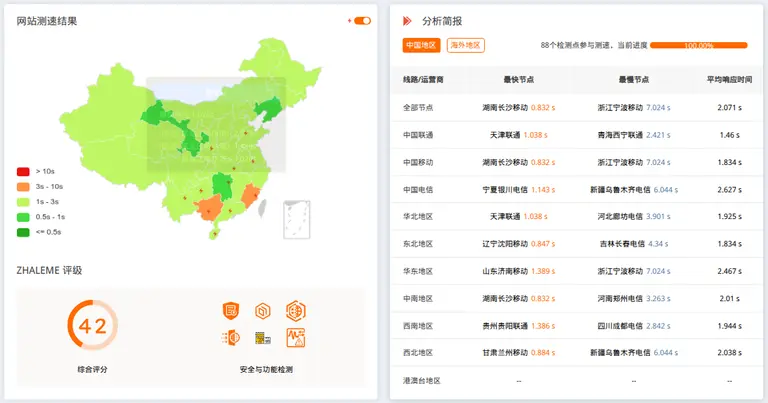Click the hexagon globe network icon
Screen dimensions: 768x403
(296, 311)
